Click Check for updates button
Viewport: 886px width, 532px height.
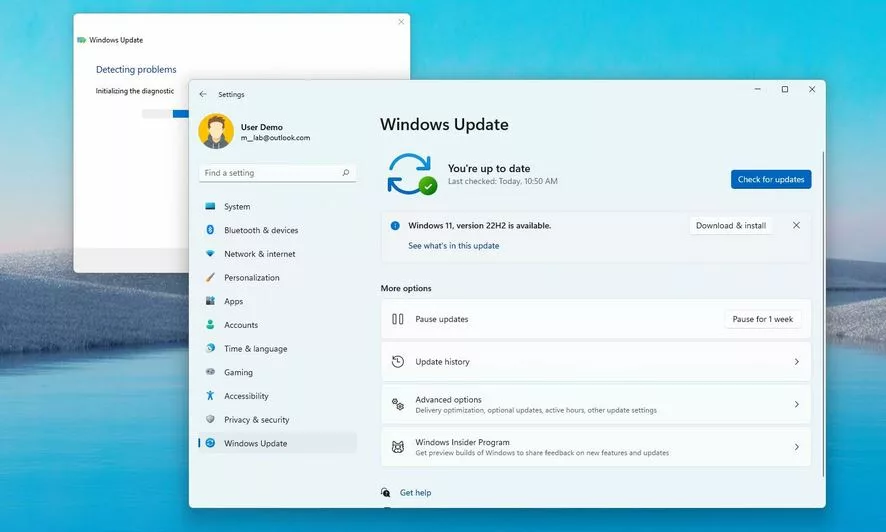pos(771,180)
